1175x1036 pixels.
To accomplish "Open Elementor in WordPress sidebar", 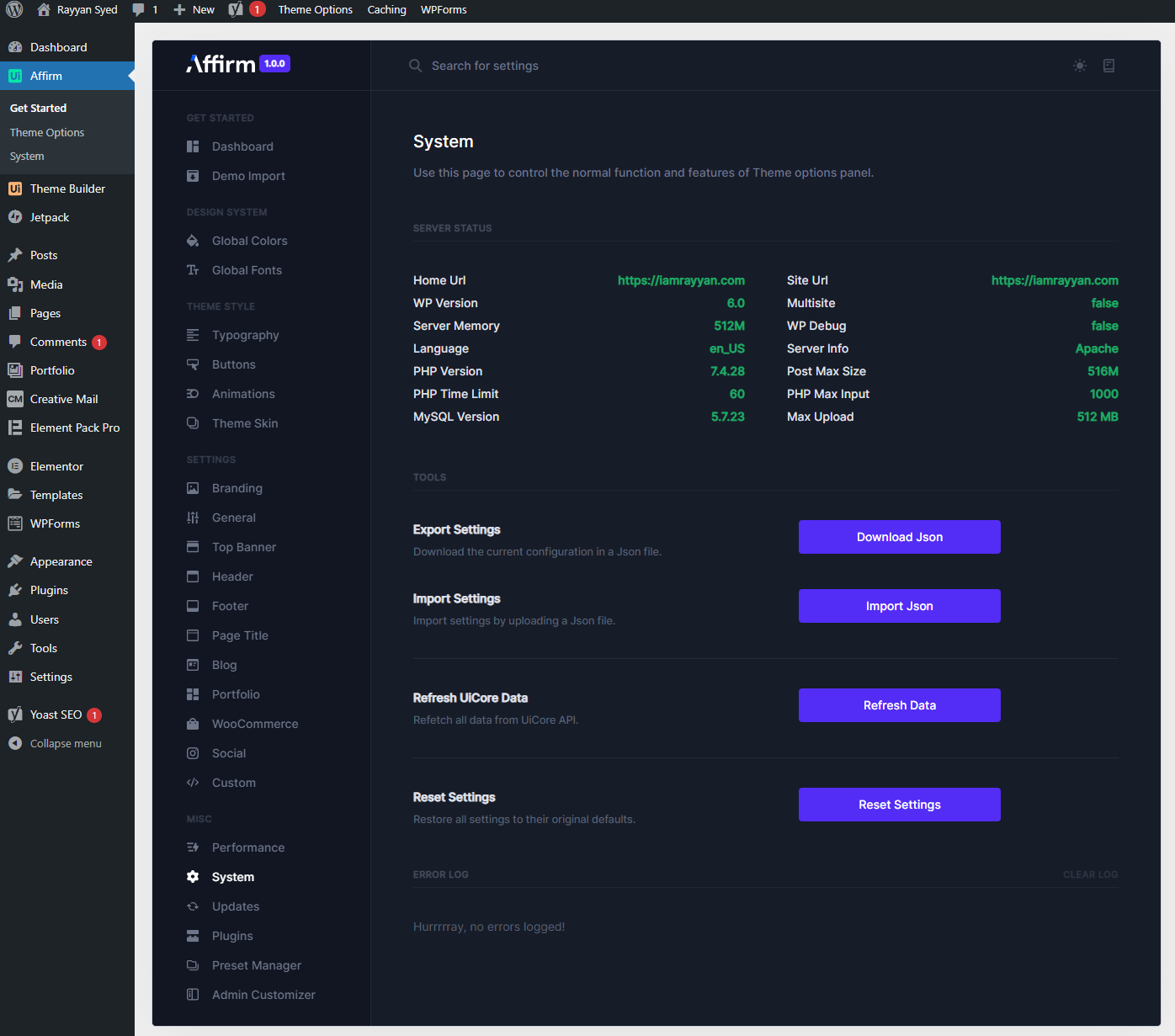I will (67, 466).
